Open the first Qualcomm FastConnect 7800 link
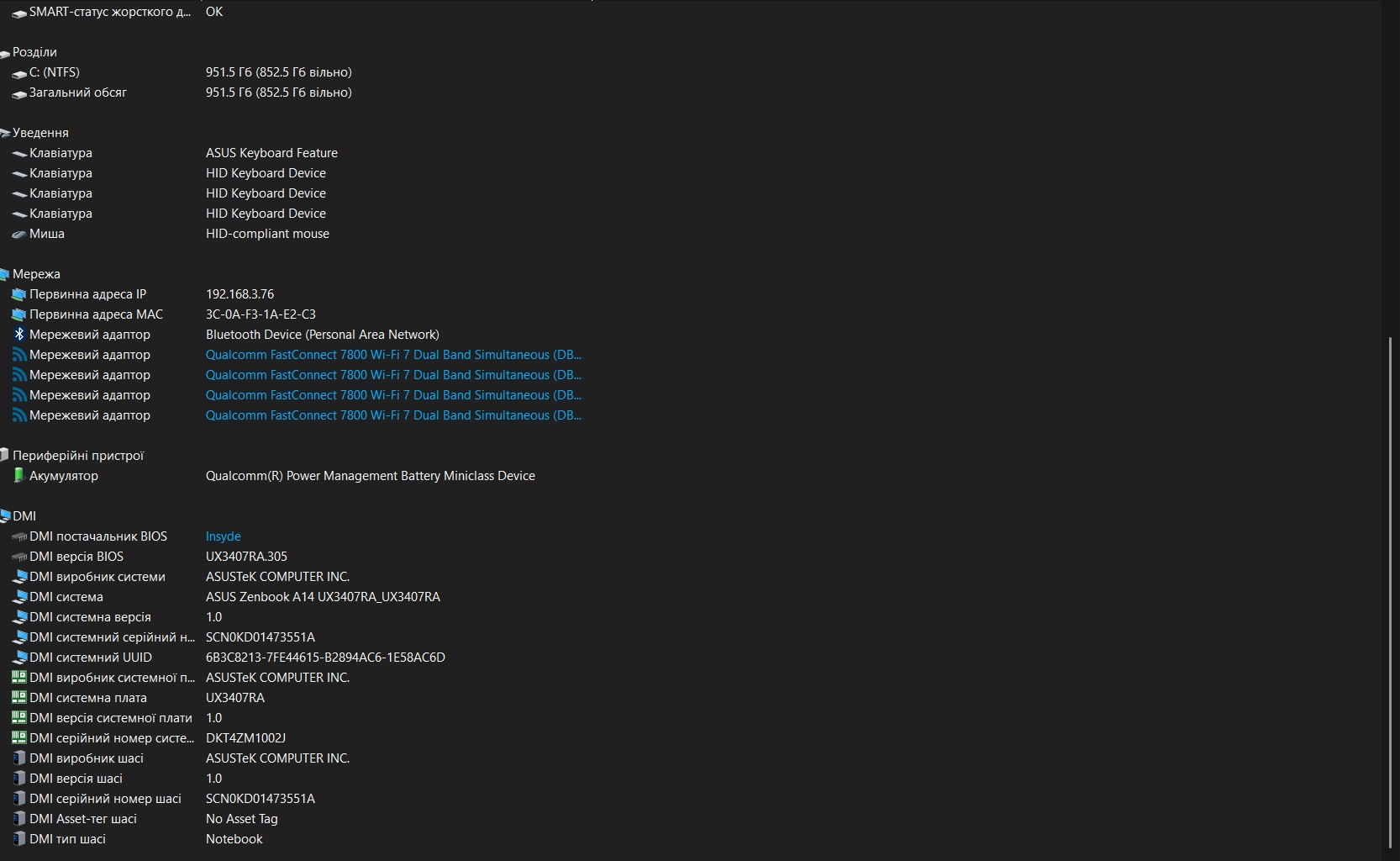Image resolution: width=1400 pixels, height=861 pixels. click(x=392, y=355)
